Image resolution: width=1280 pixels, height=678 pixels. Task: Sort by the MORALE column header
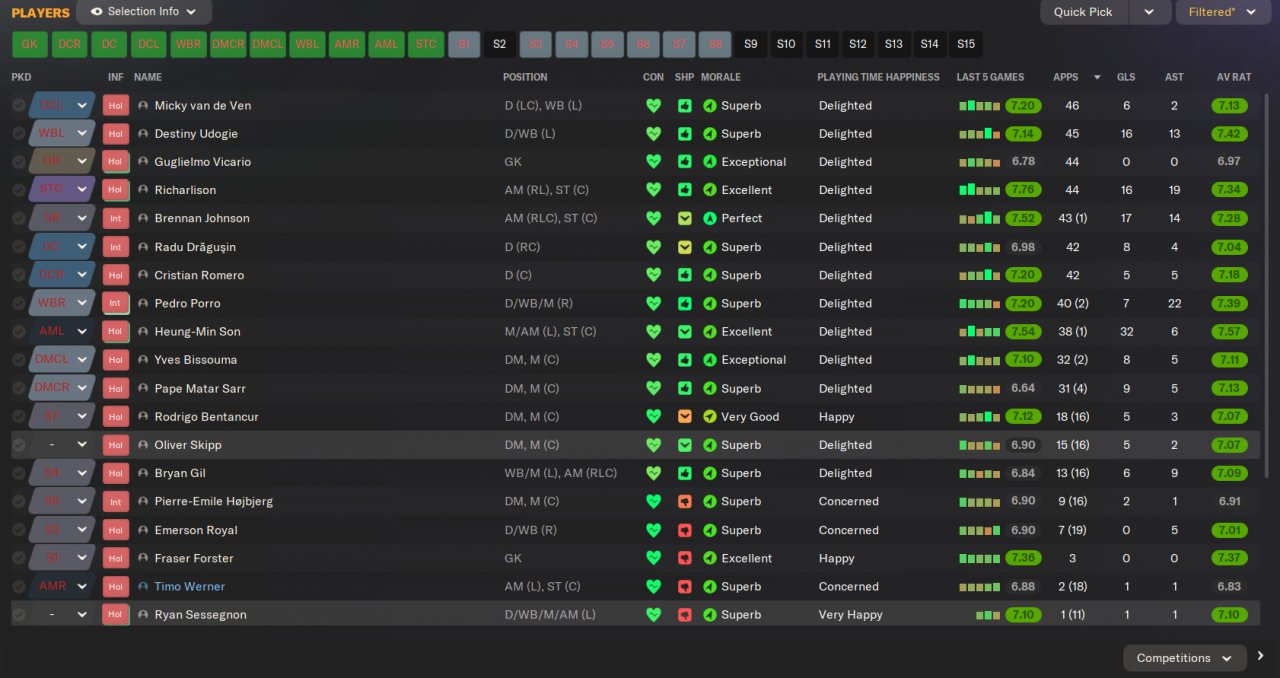coord(721,77)
